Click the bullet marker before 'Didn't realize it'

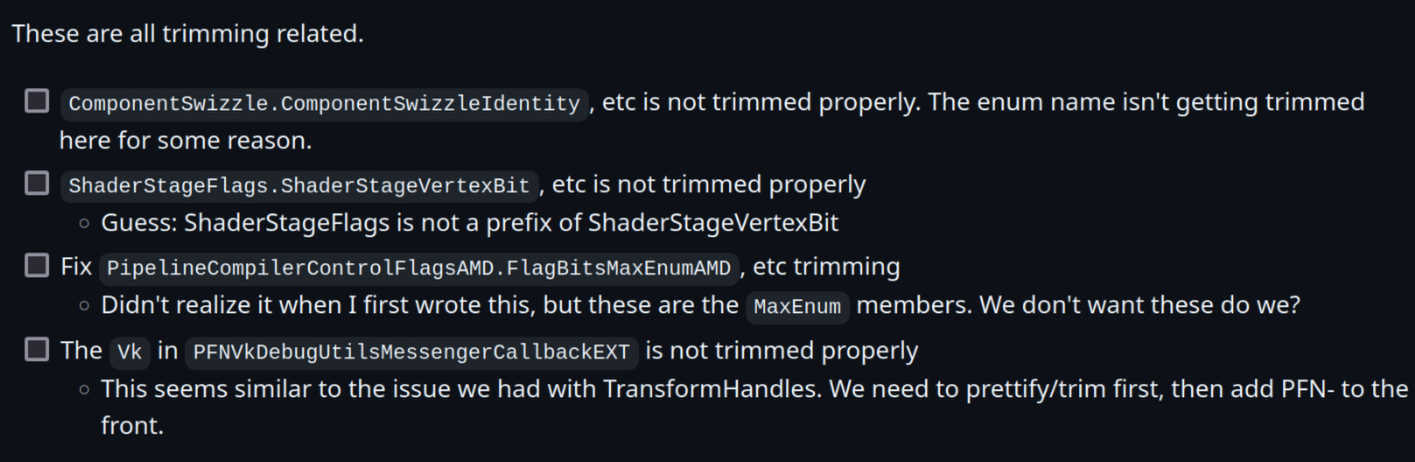click(x=86, y=306)
